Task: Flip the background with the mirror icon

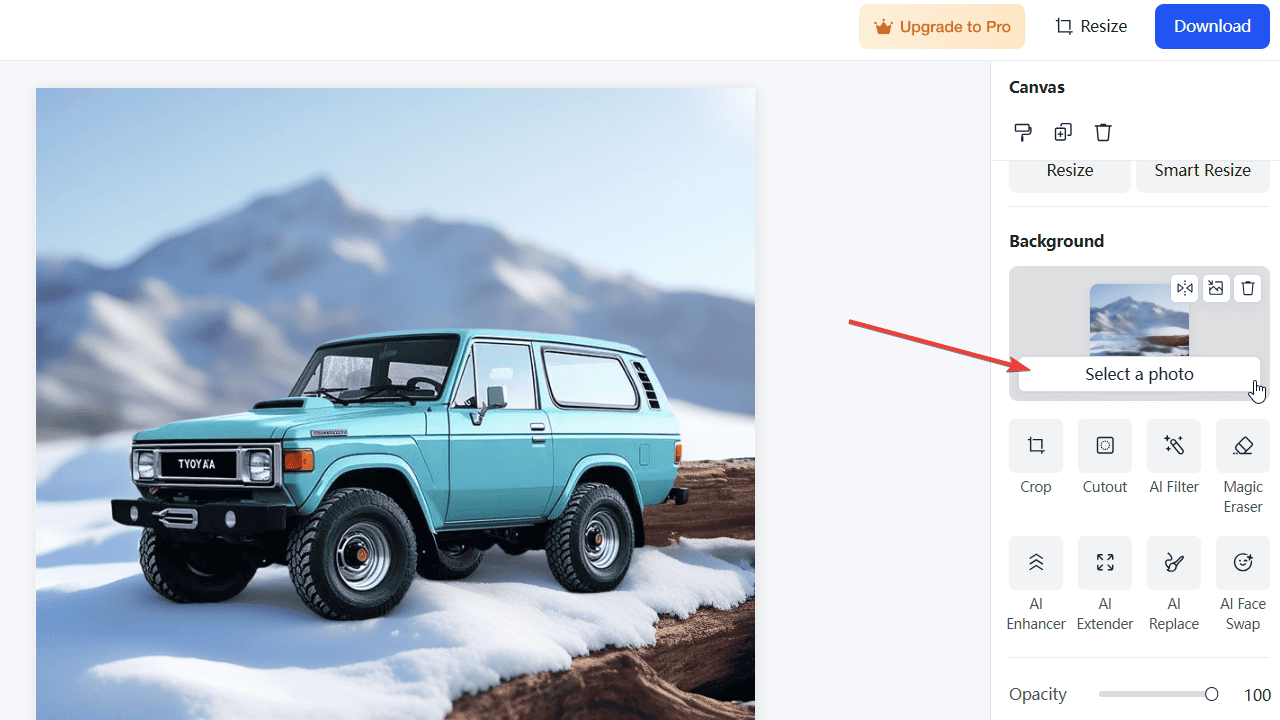Action: click(1185, 288)
